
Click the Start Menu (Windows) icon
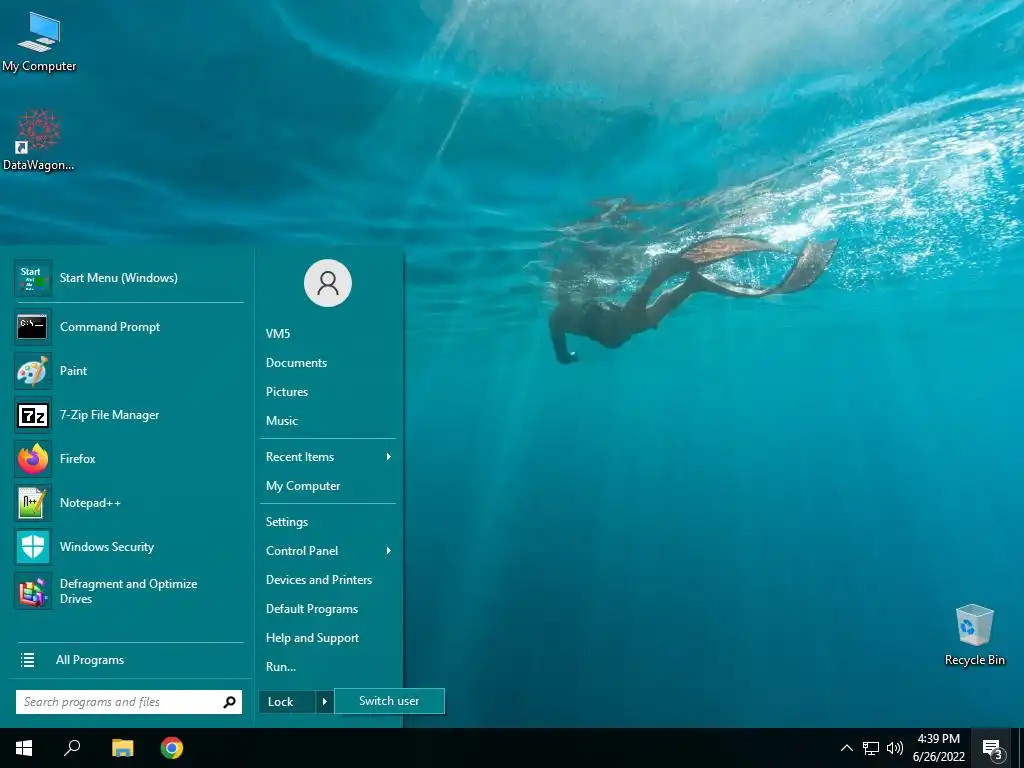pyautogui.click(x=33, y=278)
